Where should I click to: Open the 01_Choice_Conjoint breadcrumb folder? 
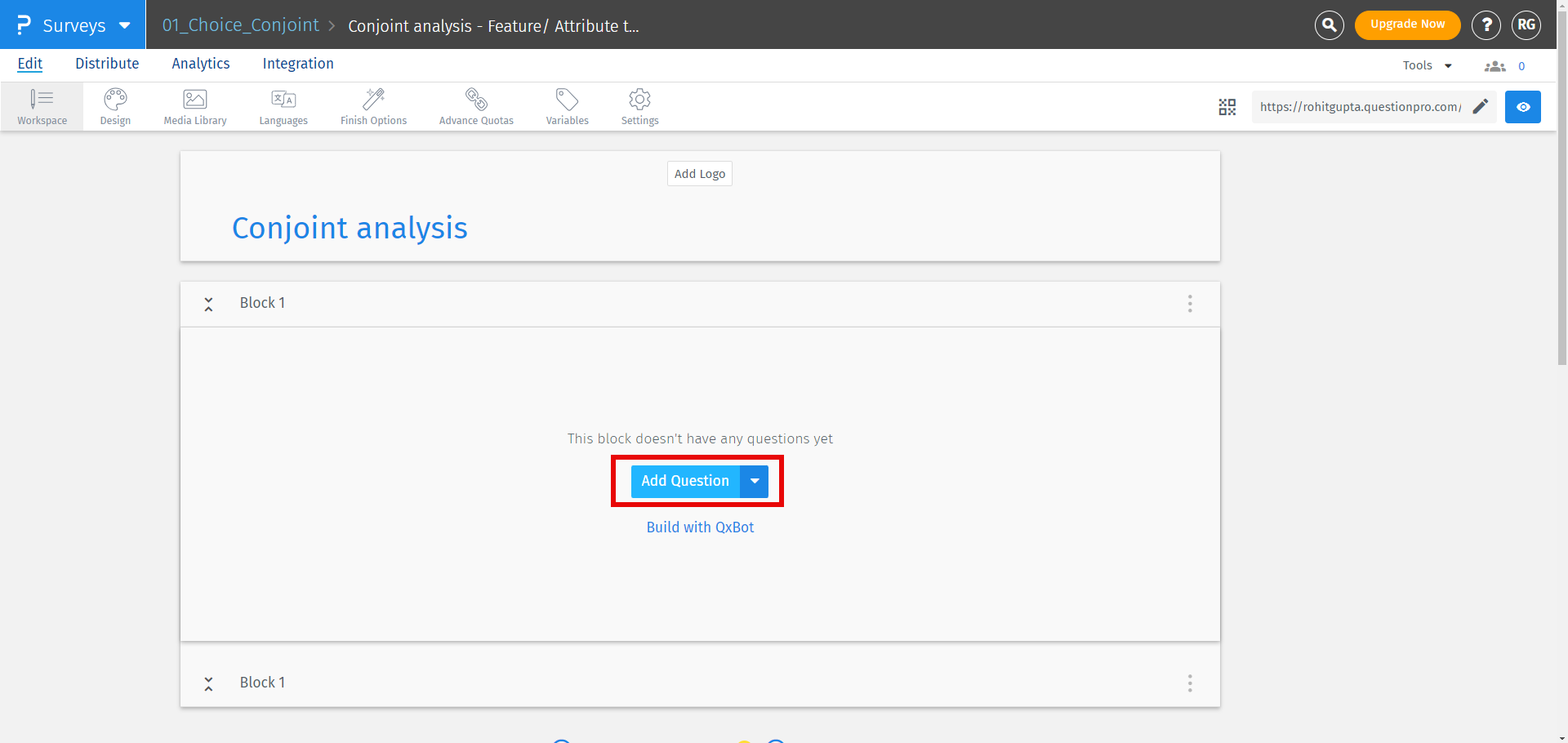click(241, 24)
